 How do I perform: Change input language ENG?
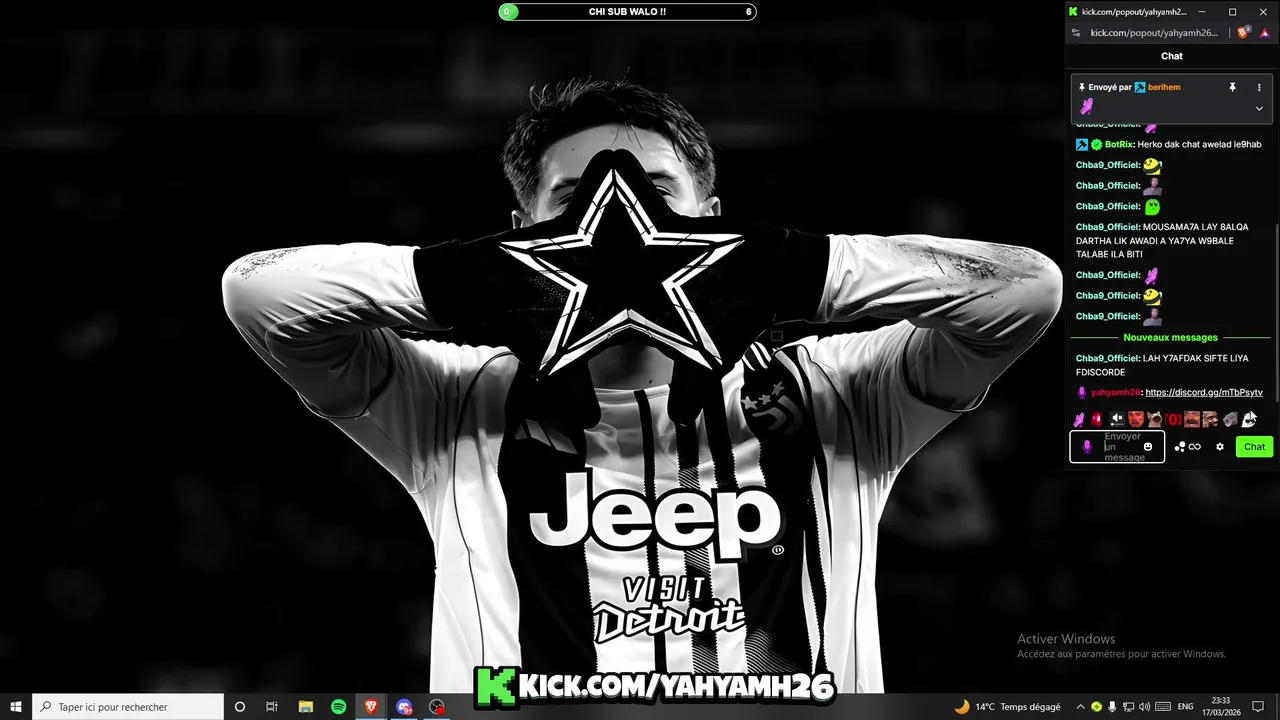tap(1186, 707)
